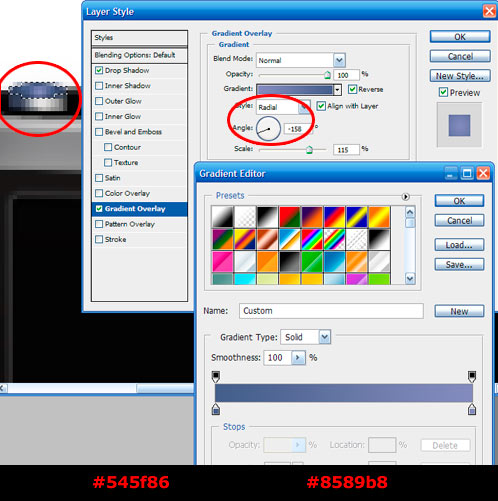Click the New Style... button
Screen dimensions: 498x501
point(460,76)
